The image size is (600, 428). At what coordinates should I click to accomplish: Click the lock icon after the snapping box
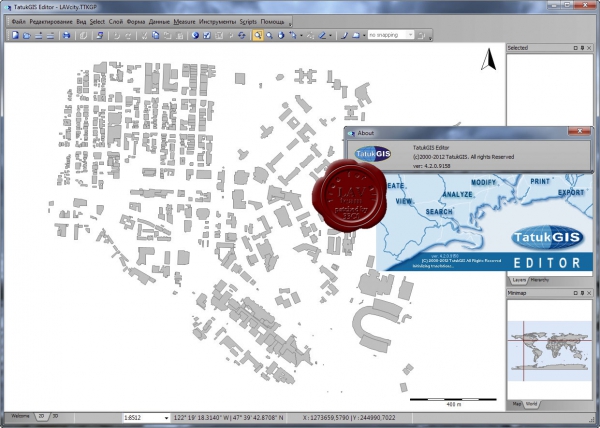421,36
